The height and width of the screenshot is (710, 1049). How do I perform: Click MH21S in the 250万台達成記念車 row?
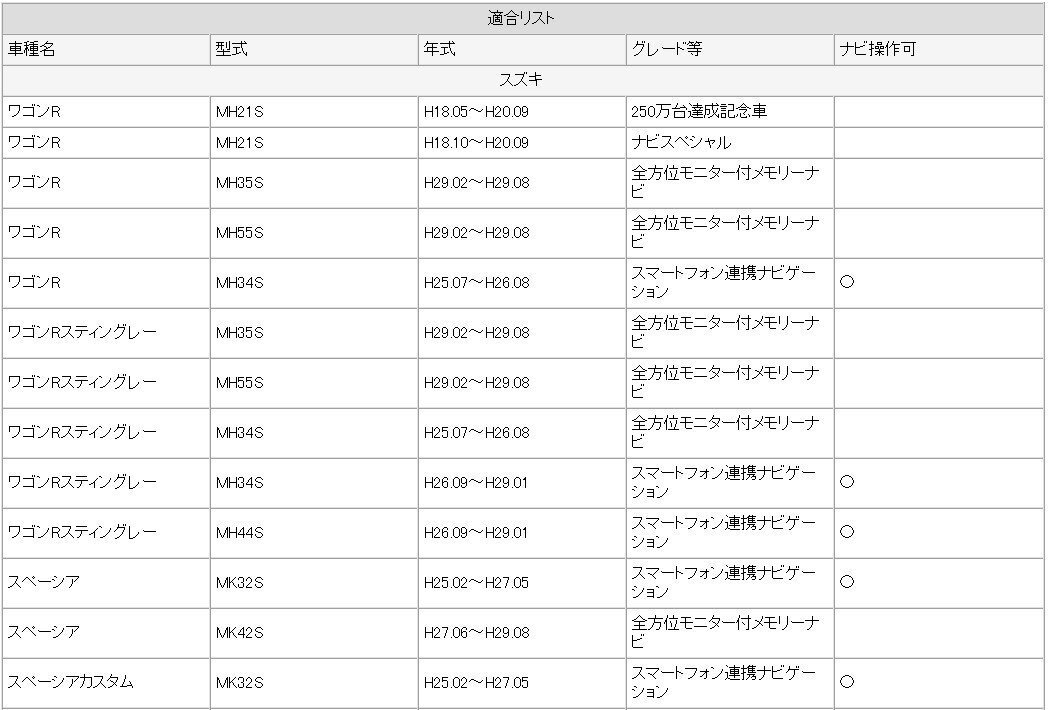point(240,112)
